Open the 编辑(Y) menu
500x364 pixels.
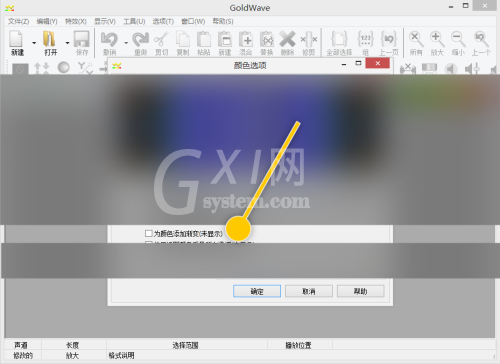tap(47, 21)
